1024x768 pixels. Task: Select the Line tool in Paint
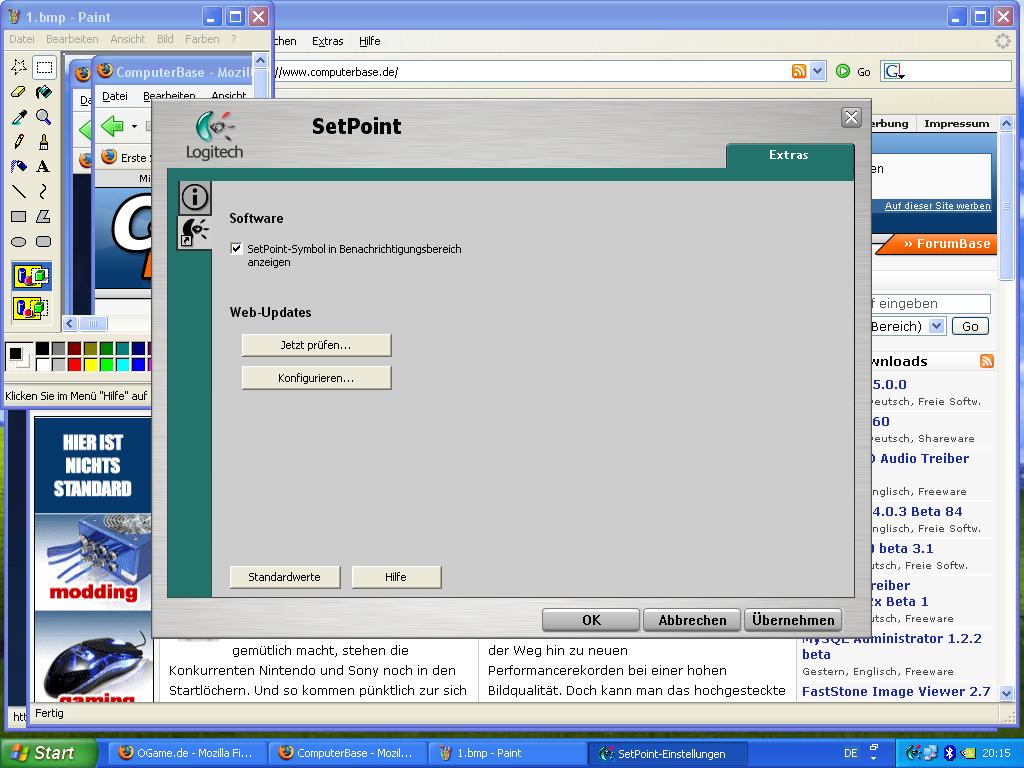pyautogui.click(x=19, y=191)
